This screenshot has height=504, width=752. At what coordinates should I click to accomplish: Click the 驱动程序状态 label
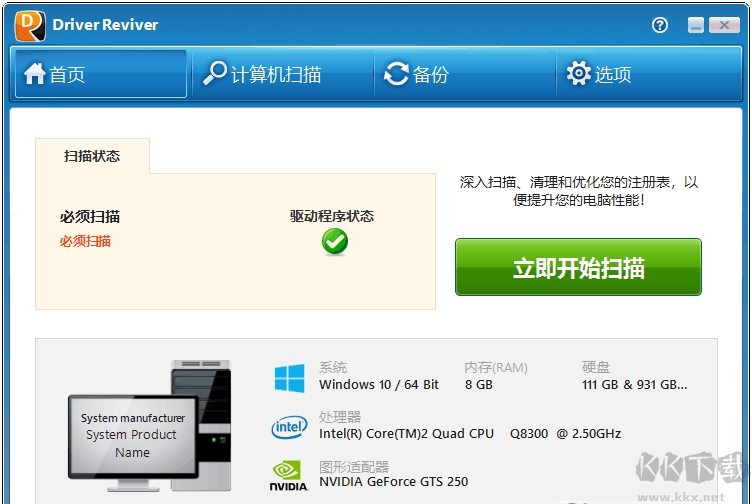tap(332, 216)
